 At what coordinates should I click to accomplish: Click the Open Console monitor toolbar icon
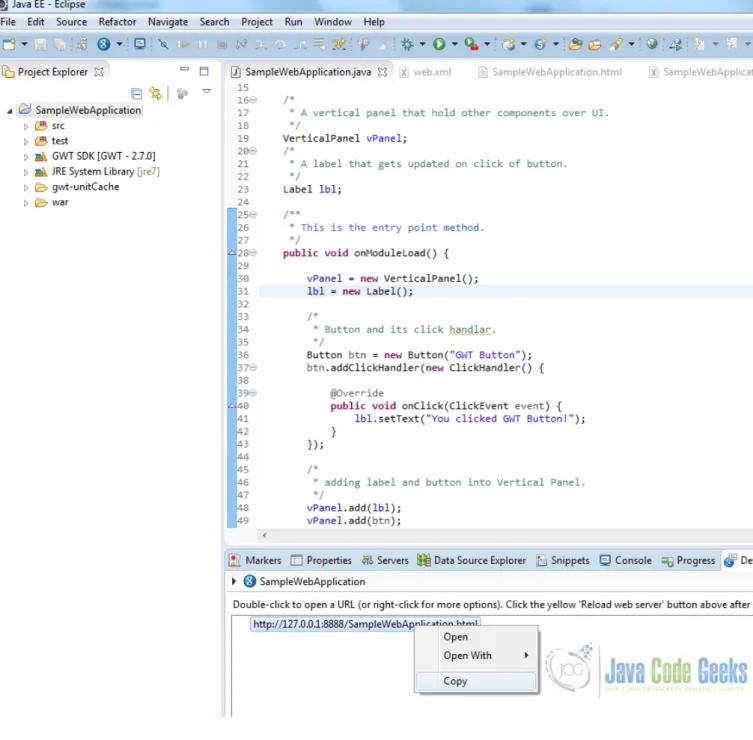pos(140,44)
